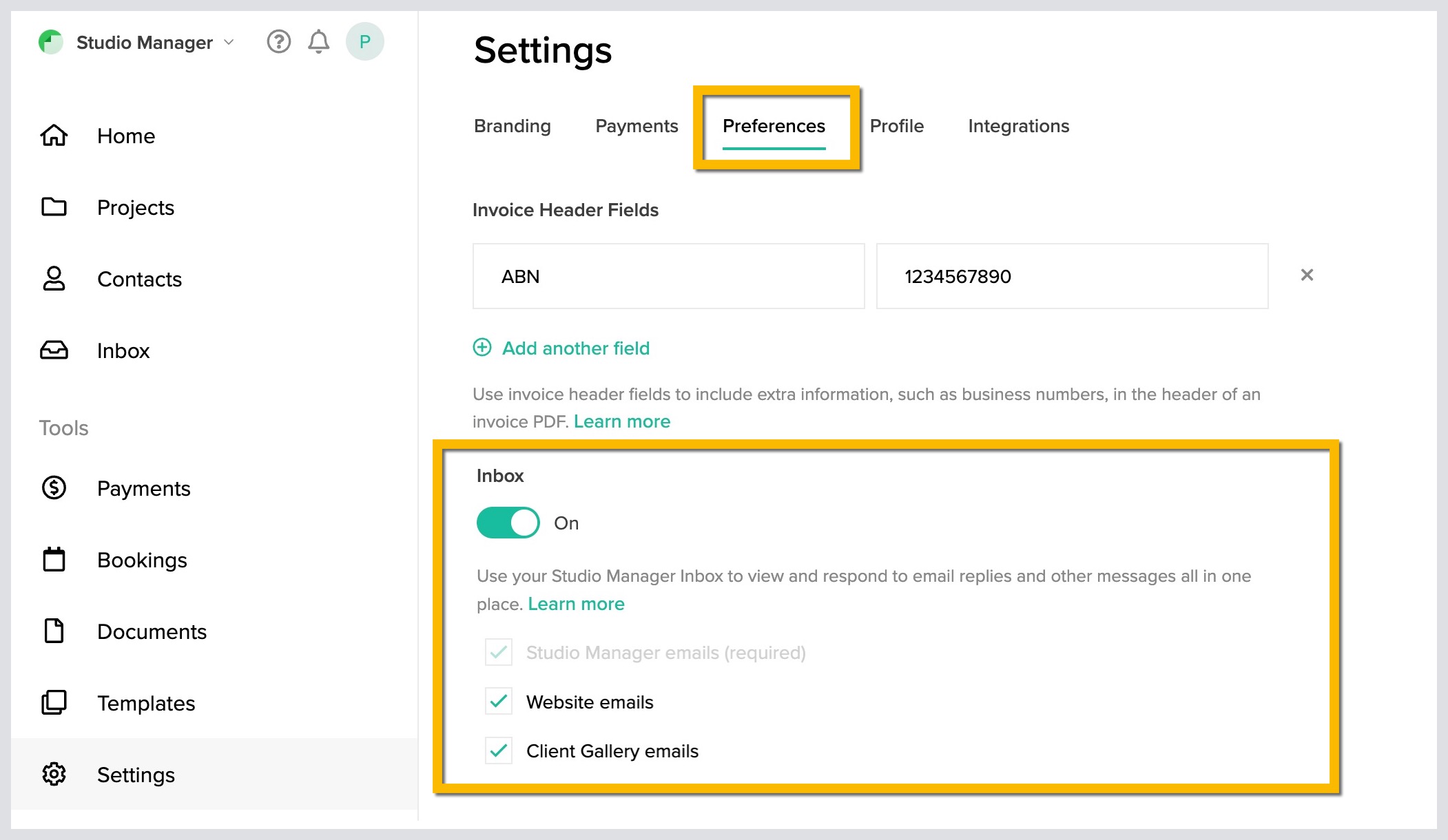Open Inbox label in the sidebar
Image resolution: width=1448 pixels, height=840 pixels.
123,351
